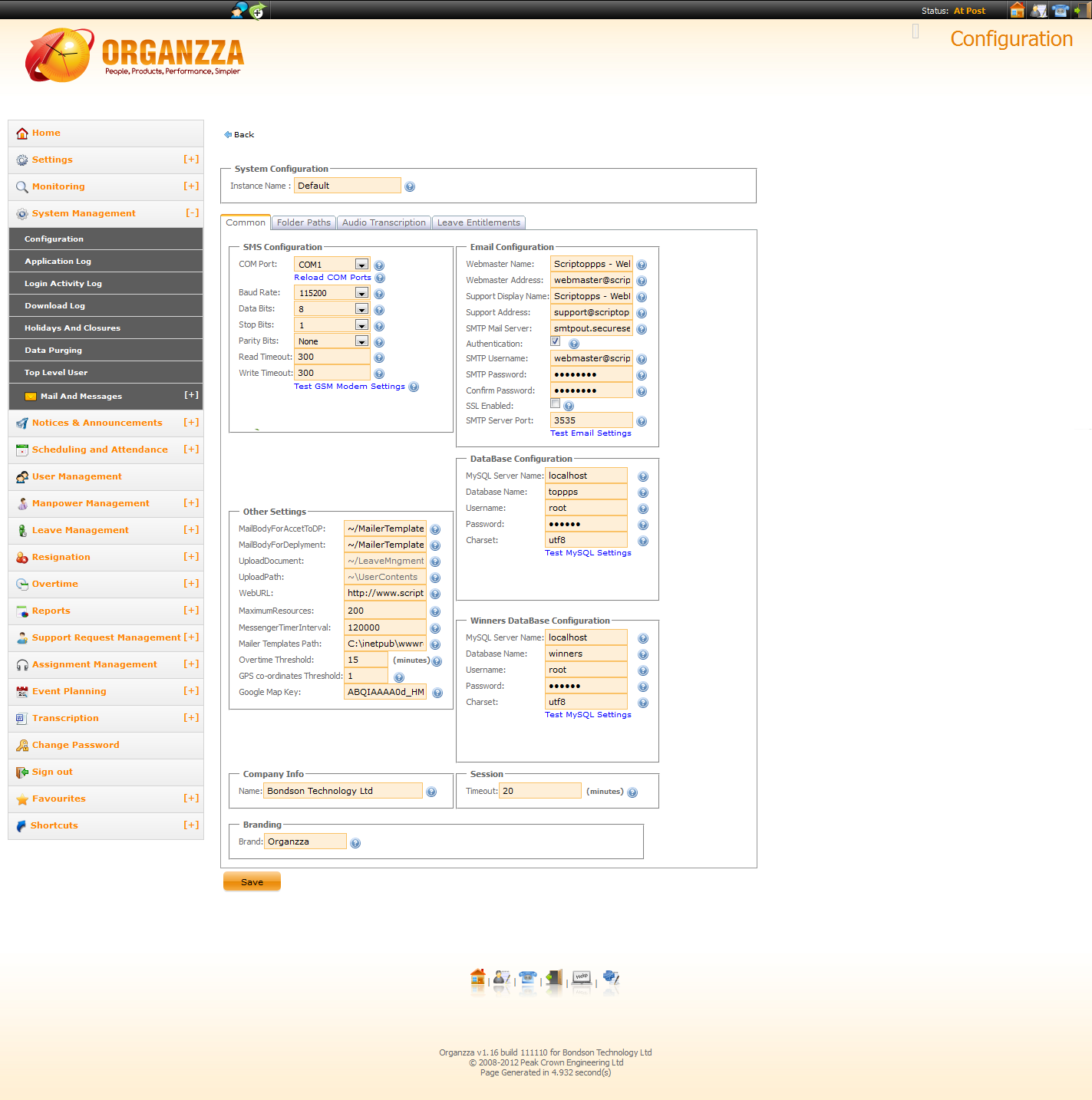Click Test MySQL Settings under Winners DataBase
The image size is (1092, 1100).
pyautogui.click(x=588, y=715)
